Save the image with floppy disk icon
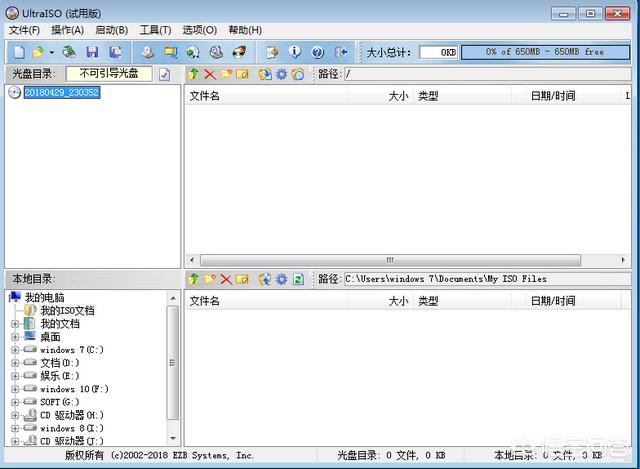The width and height of the screenshot is (640, 469). pyautogui.click(x=92, y=52)
